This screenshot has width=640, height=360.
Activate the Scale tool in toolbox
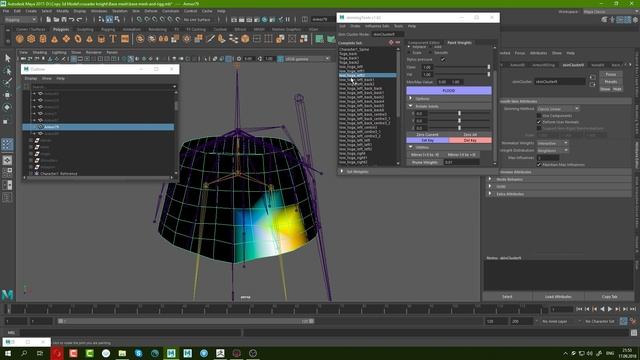click(x=7, y=121)
